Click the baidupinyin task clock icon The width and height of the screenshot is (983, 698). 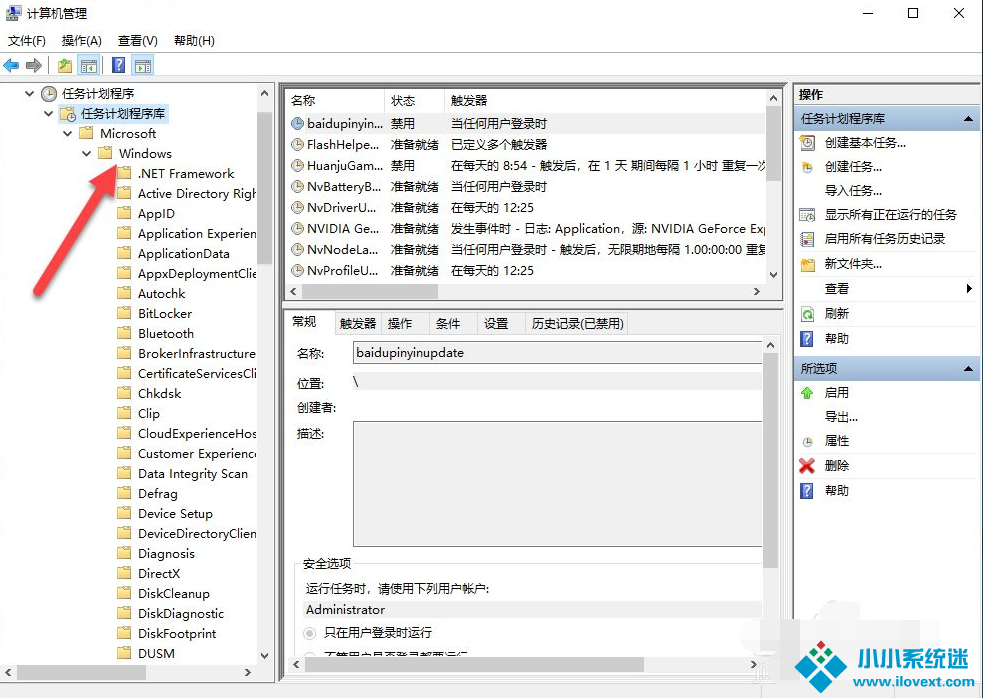pos(297,124)
